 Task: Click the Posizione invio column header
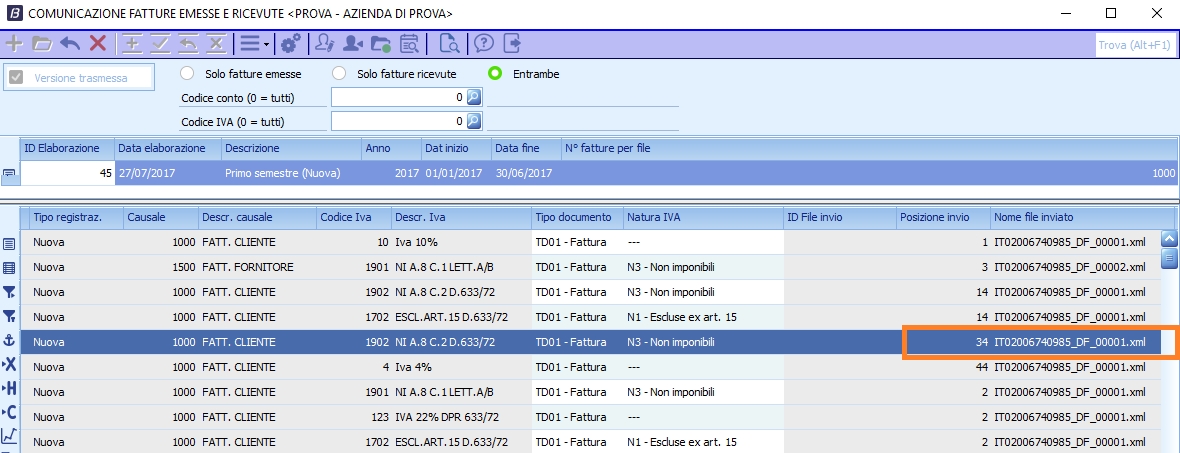coord(944,217)
